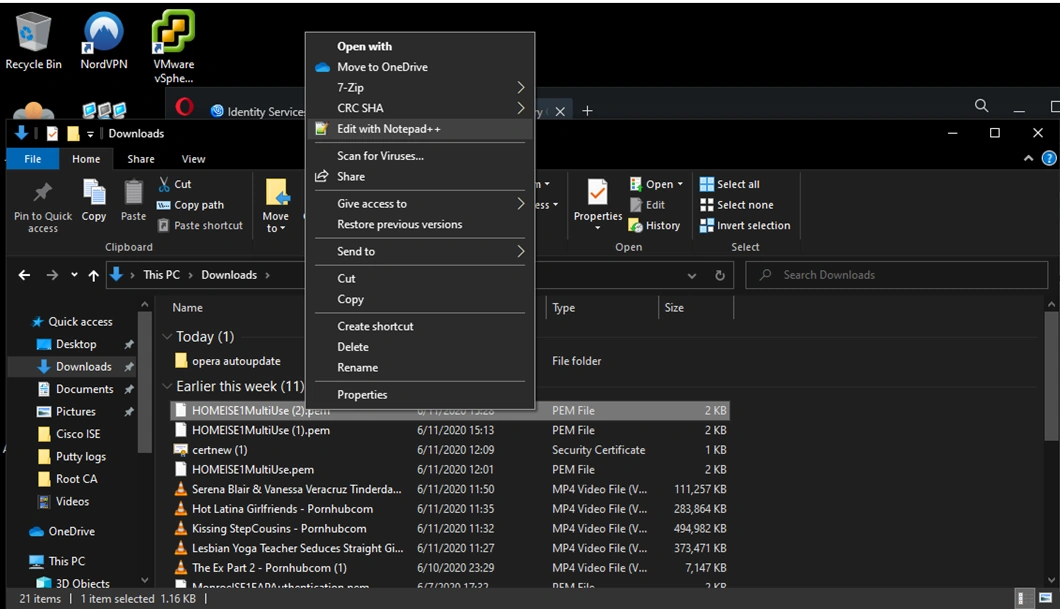The height and width of the screenshot is (611, 1063).
Task: Open Properties from the ribbon checkmark icon
Action: 598,193
